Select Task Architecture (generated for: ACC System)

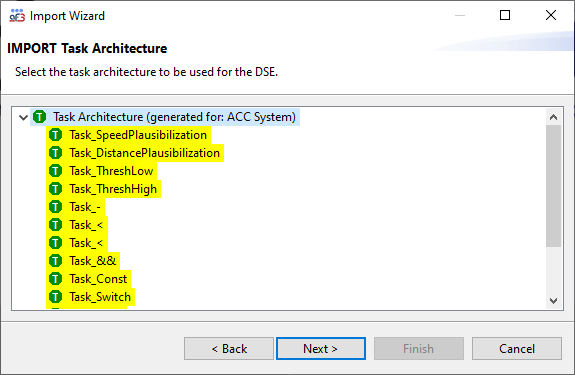point(174,117)
